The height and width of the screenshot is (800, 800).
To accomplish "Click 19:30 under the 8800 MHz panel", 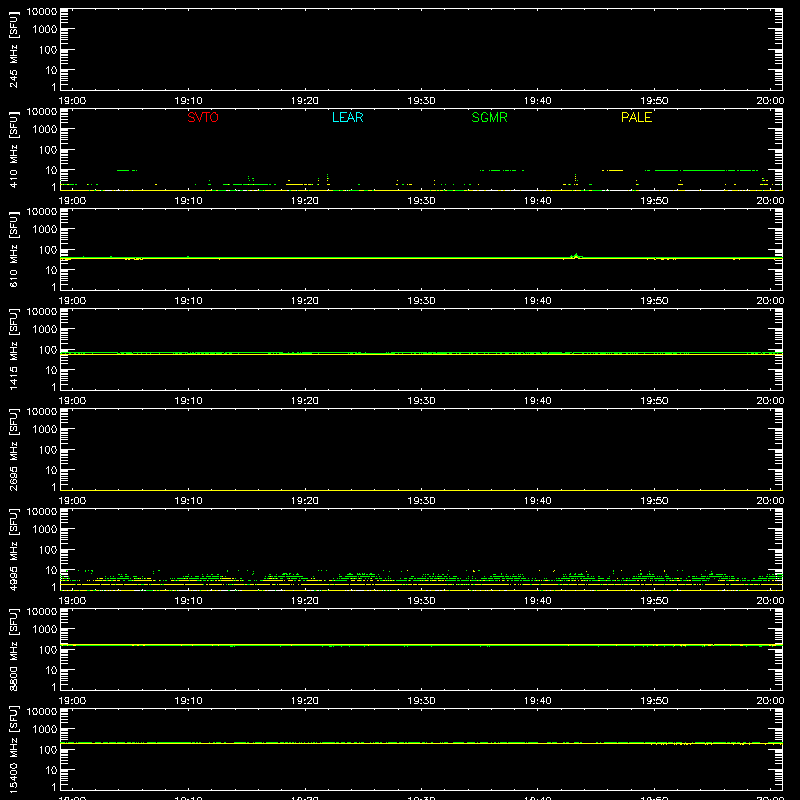I will 421,701.
